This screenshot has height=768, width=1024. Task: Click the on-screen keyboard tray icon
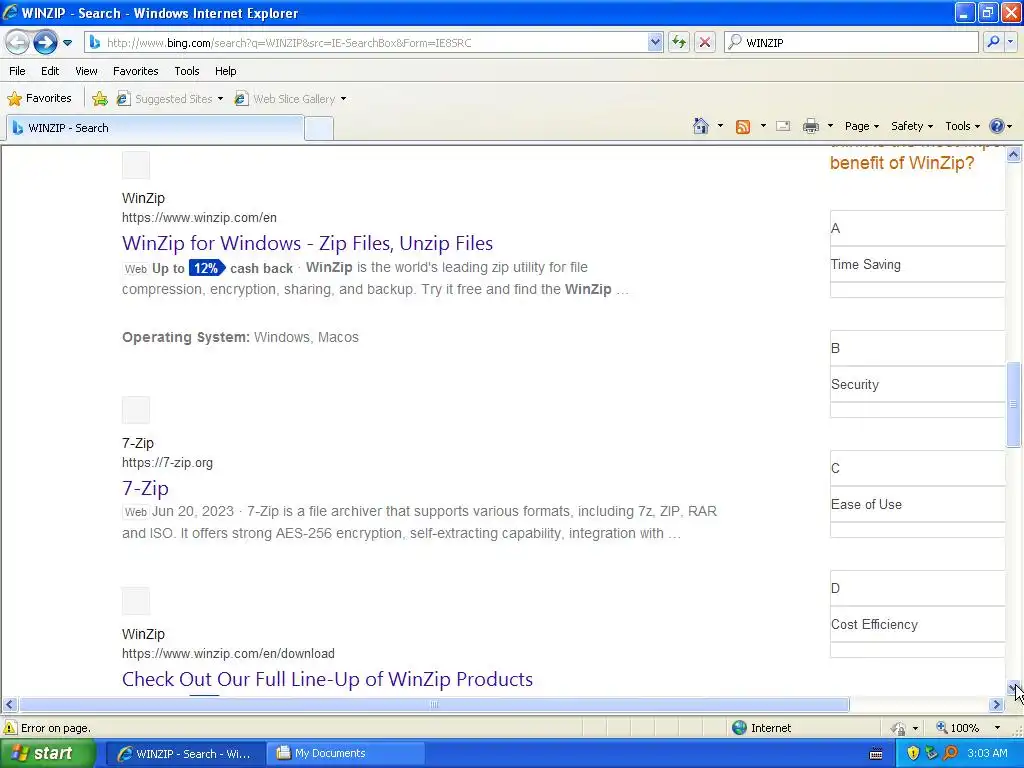coord(876,754)
